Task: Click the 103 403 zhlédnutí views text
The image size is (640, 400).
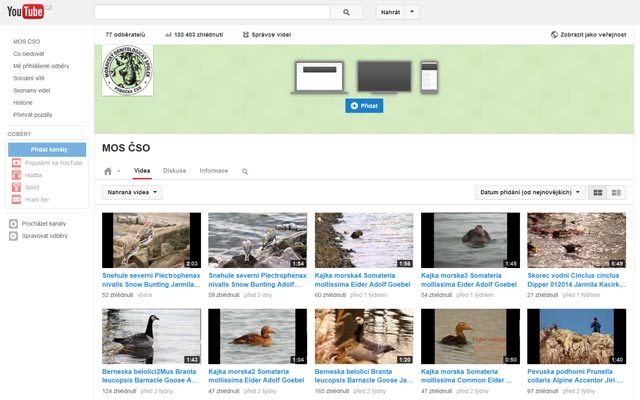Action: [x=198, y=35]
